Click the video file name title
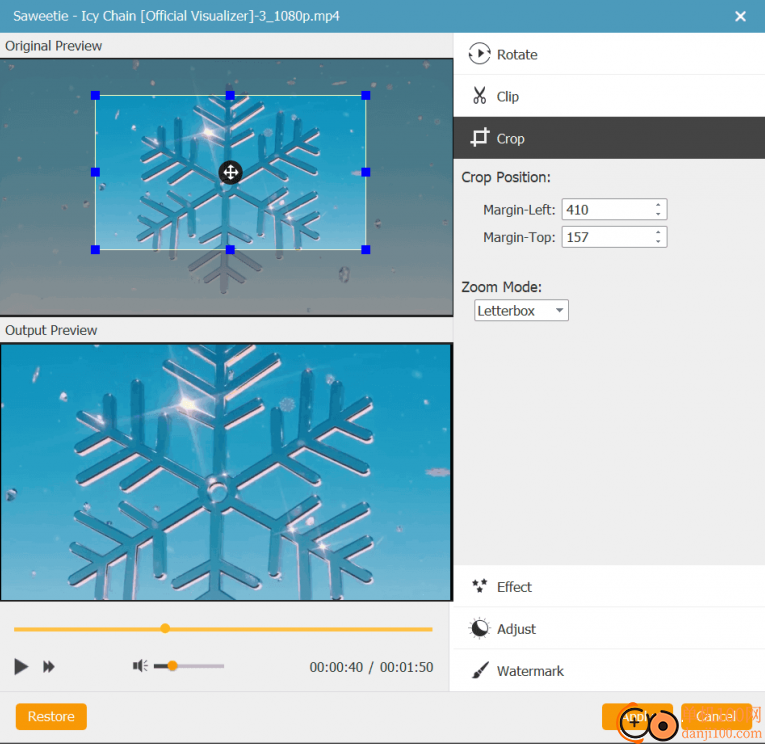 pos(176,16)
